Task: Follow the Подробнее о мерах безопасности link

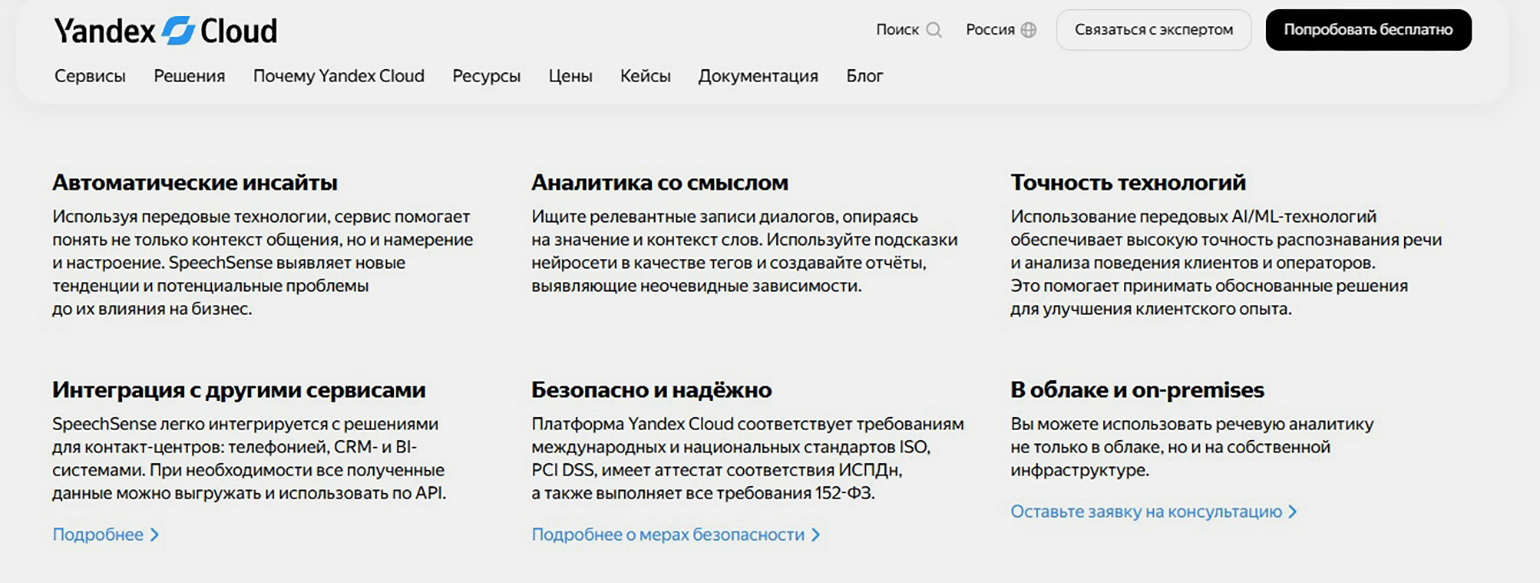Action: pyautogui.click(x=668, y=535)
